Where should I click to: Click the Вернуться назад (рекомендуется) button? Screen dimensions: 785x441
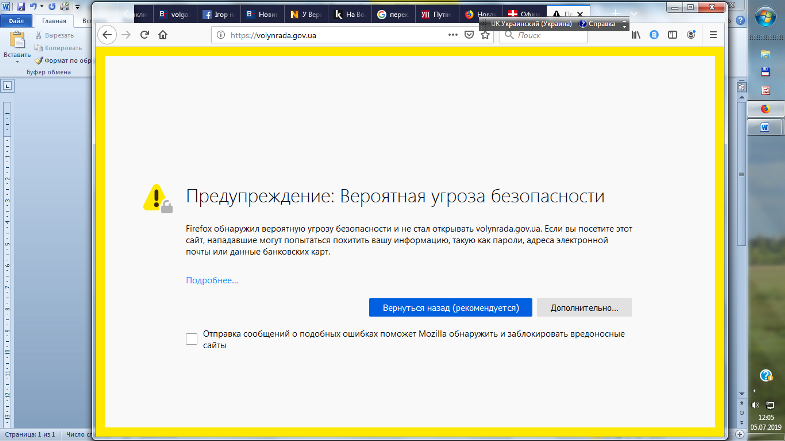point(450,307)
